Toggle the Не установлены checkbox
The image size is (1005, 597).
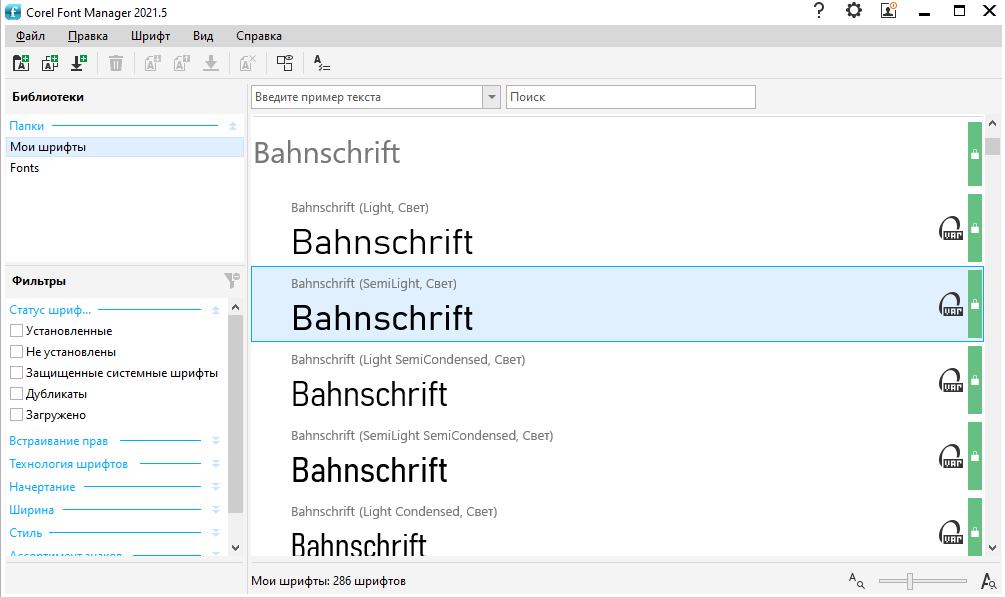16,352
